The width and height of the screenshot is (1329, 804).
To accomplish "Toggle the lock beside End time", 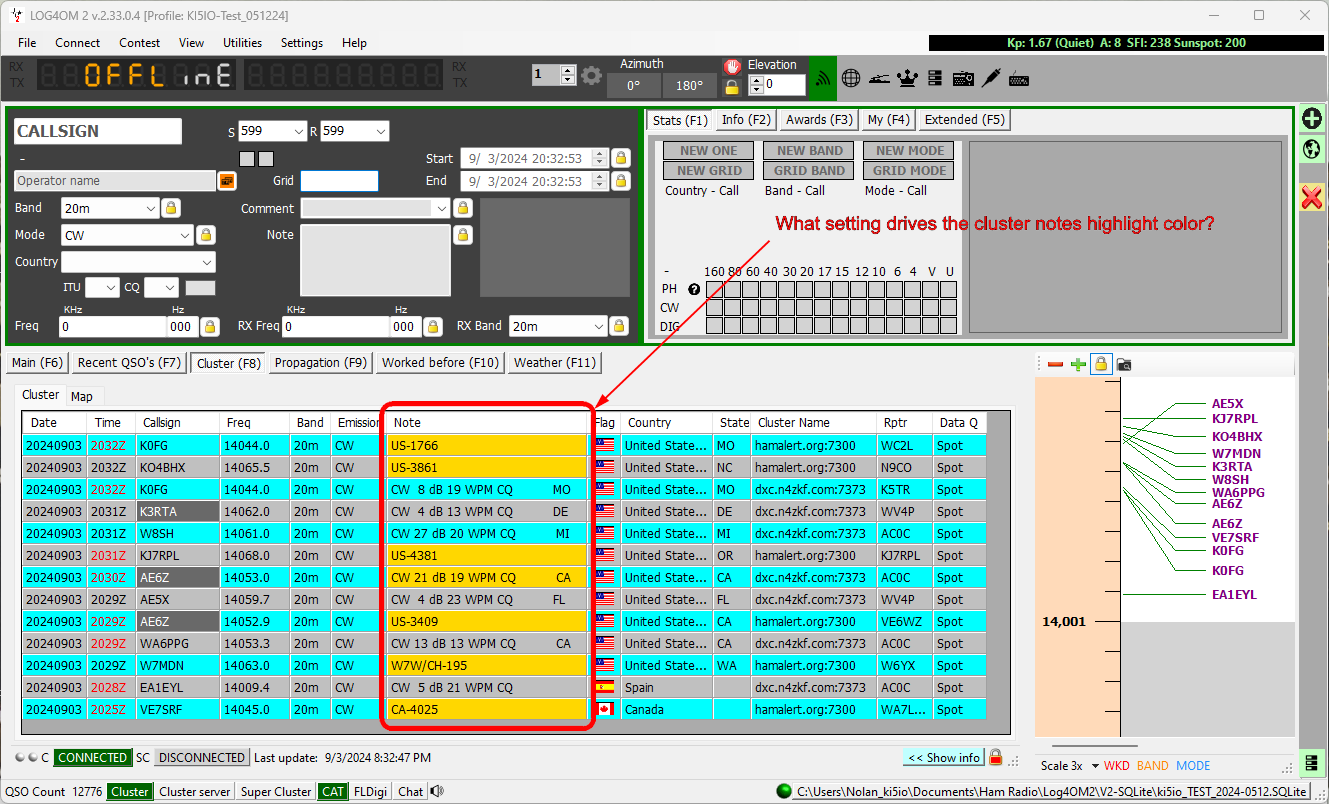I will (621, 181).
